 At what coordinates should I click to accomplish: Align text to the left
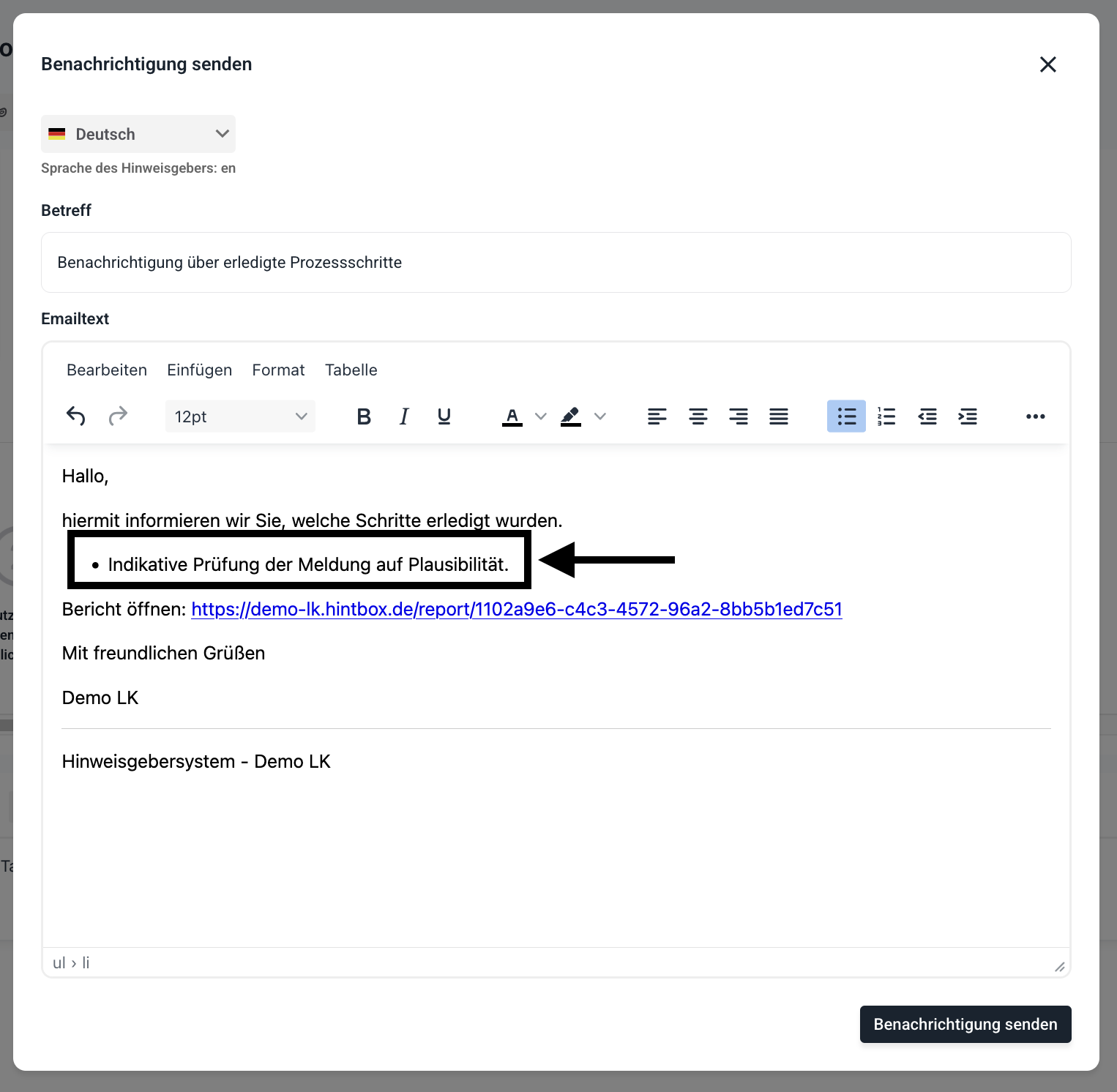point(657,416)
